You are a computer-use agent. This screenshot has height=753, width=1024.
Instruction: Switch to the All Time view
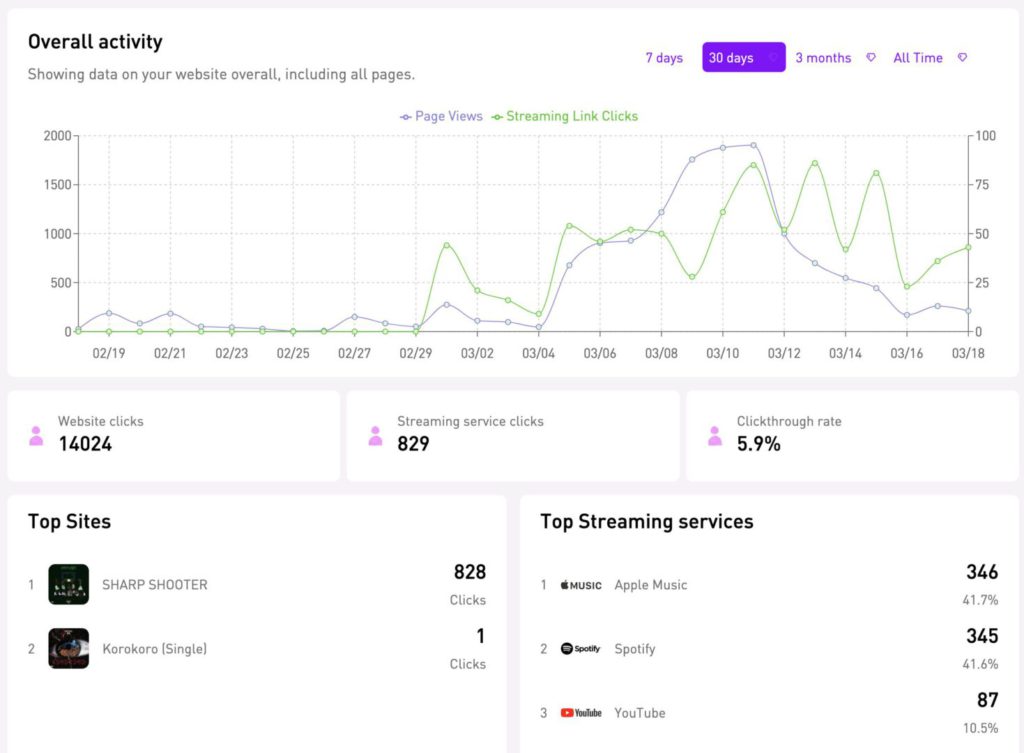click(x=917, y=58)
